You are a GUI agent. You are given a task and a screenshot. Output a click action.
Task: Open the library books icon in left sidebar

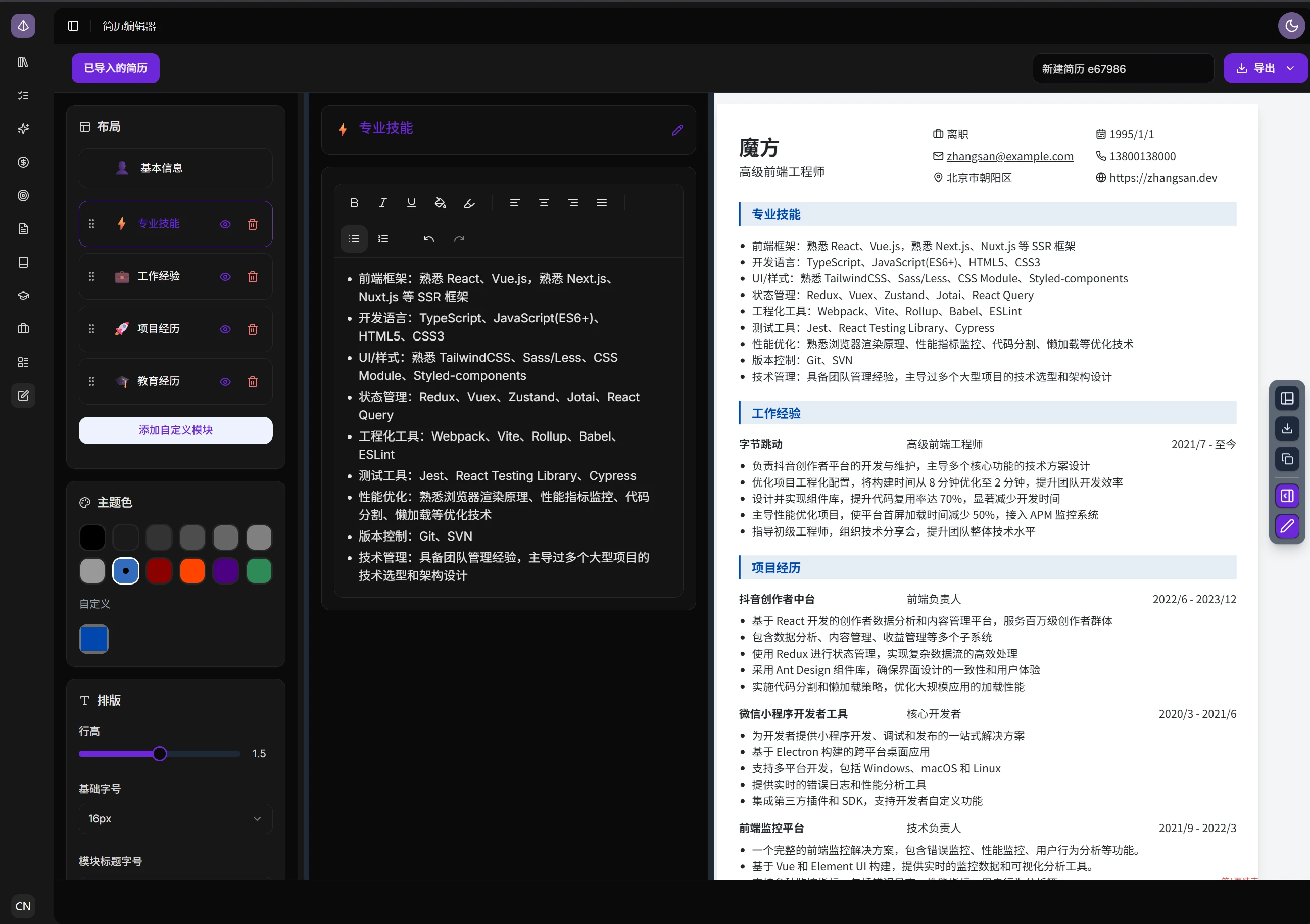coord(23,62)
